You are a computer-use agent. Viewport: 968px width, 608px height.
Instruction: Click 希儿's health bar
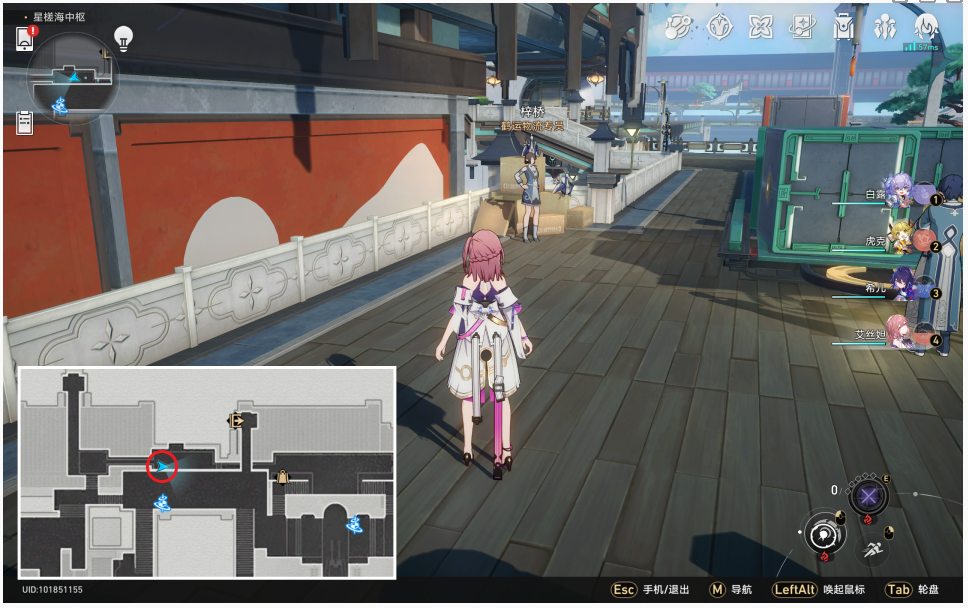tap(859, 297)
